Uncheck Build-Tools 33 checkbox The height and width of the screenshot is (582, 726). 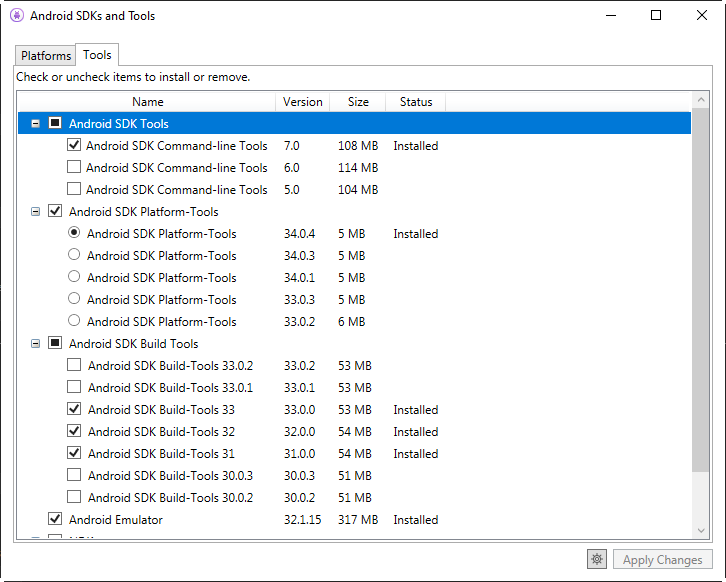pos(74,409)
